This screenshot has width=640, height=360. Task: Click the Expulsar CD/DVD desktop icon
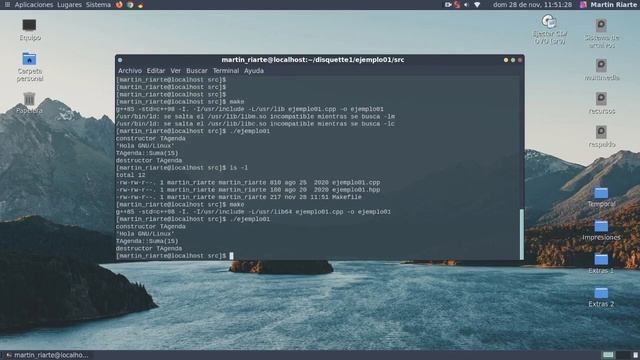(549, 21)
